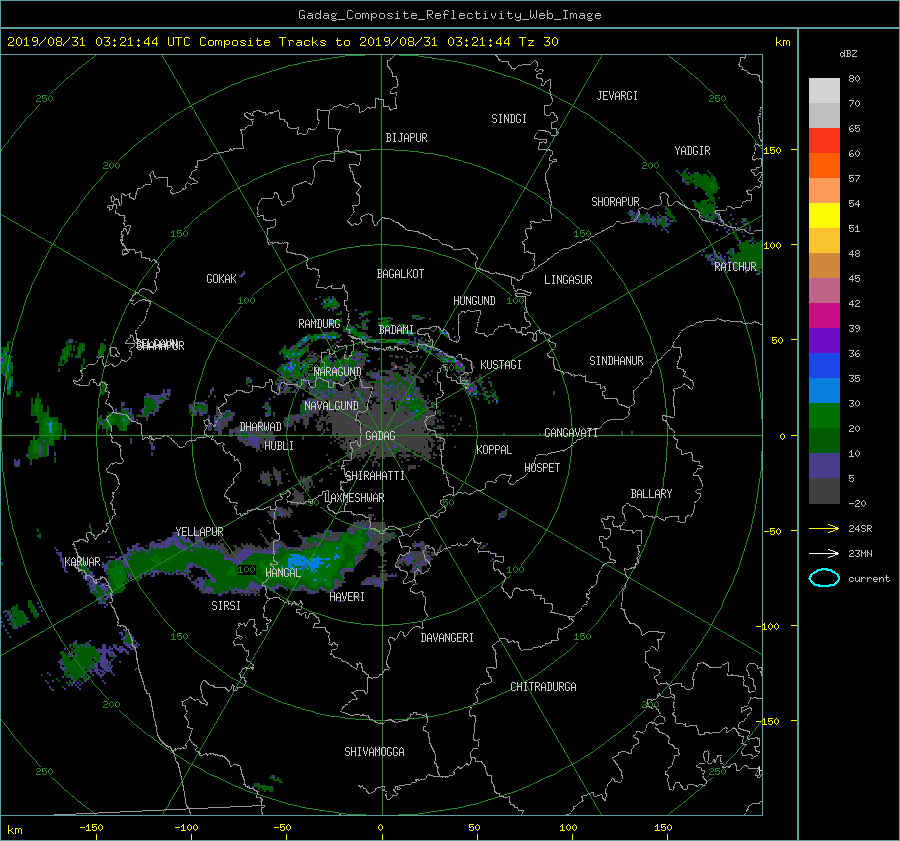
Task: Click the GOKAK city label
Action: [221, 279]
